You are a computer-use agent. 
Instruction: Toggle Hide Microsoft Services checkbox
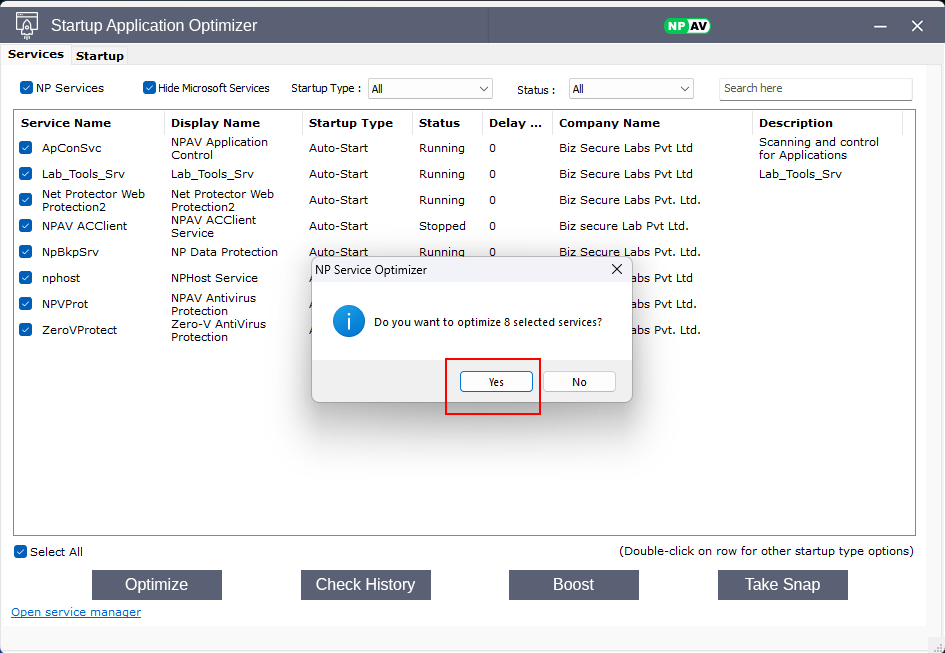[150, 88]
